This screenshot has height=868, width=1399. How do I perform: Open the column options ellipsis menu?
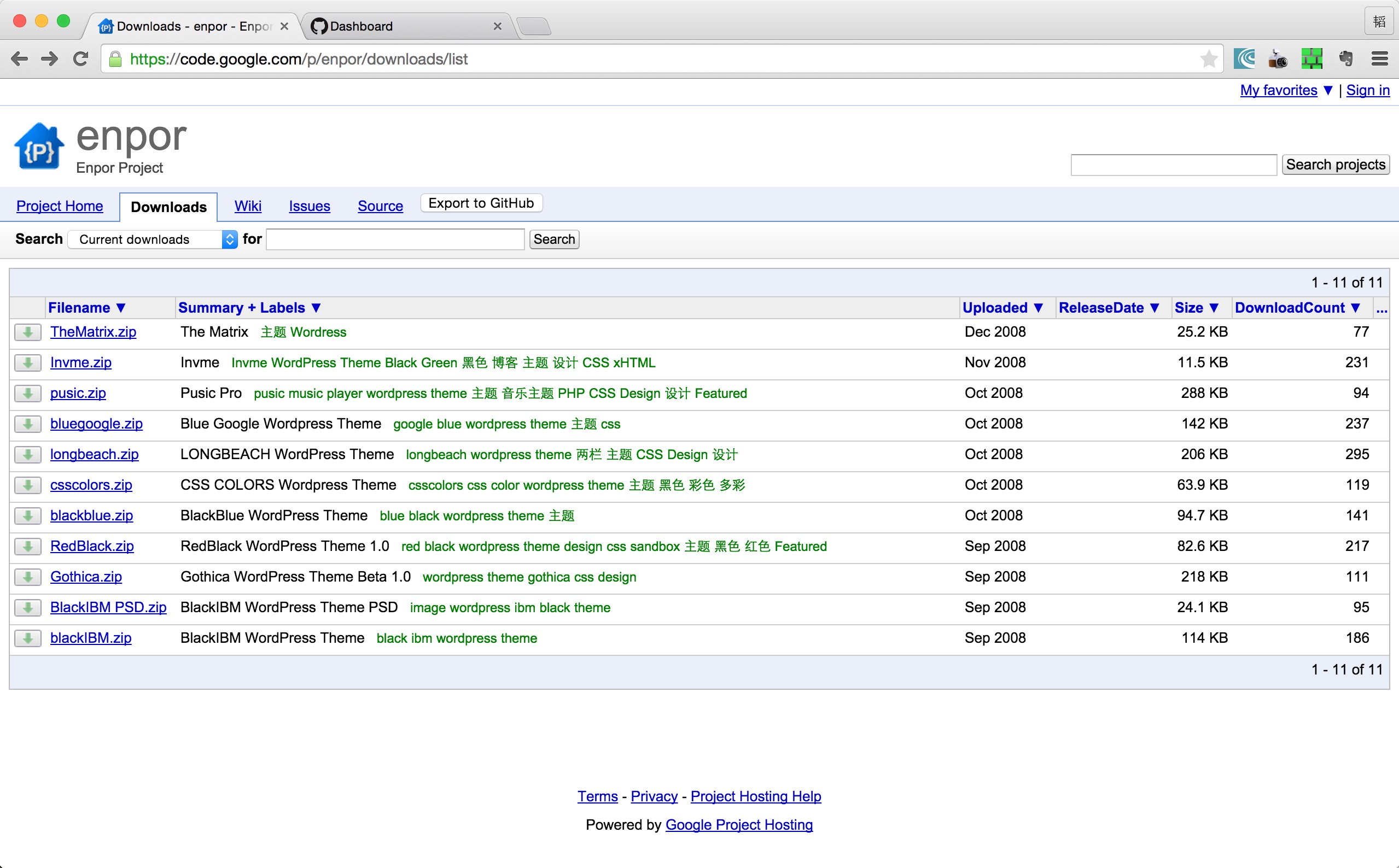point(1381,309)
